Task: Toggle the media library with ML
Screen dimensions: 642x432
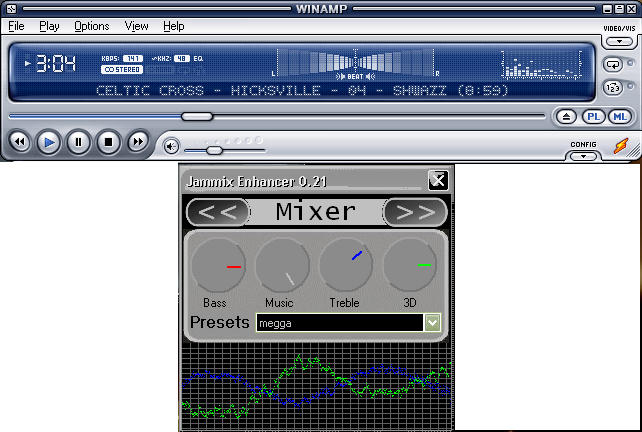Action: coord(619,117)
